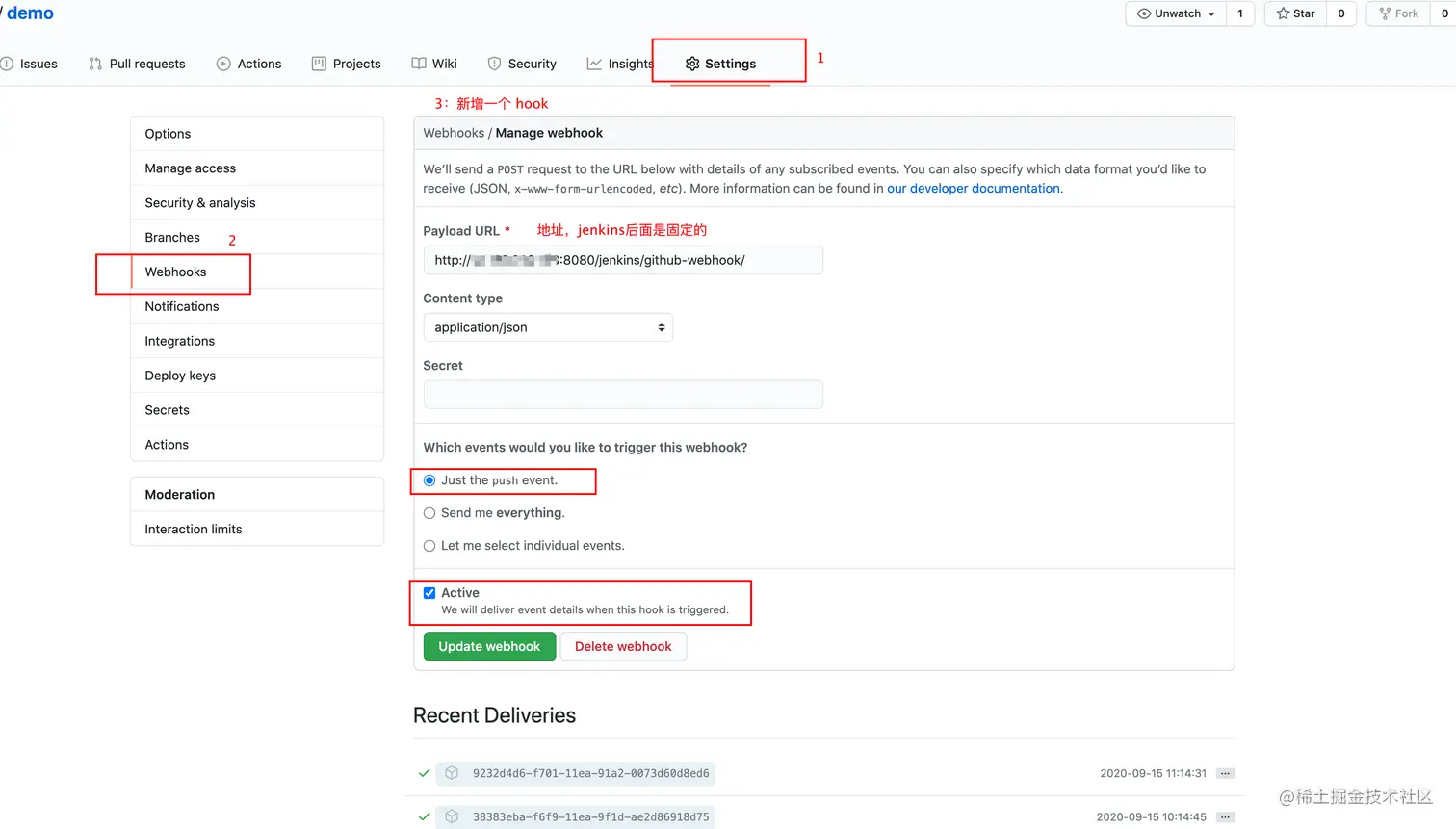Open the Issues tab

pyautogui.click(x=29, y=64)
